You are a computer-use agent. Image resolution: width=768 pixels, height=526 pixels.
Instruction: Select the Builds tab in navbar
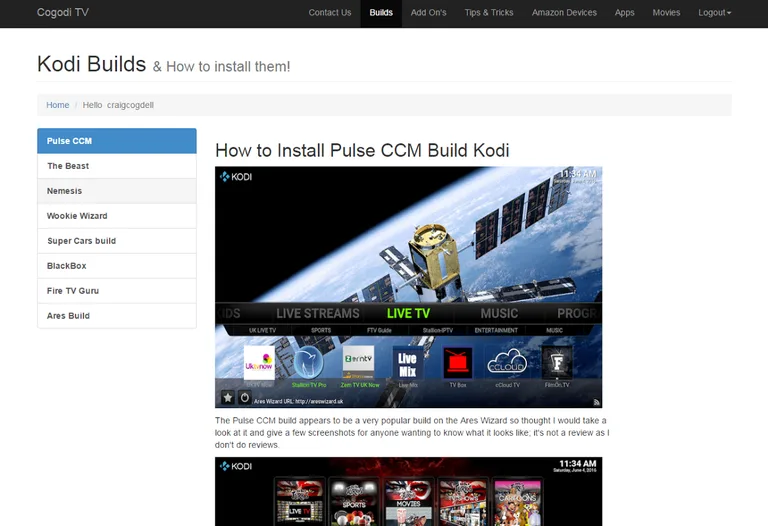(381, 13)
